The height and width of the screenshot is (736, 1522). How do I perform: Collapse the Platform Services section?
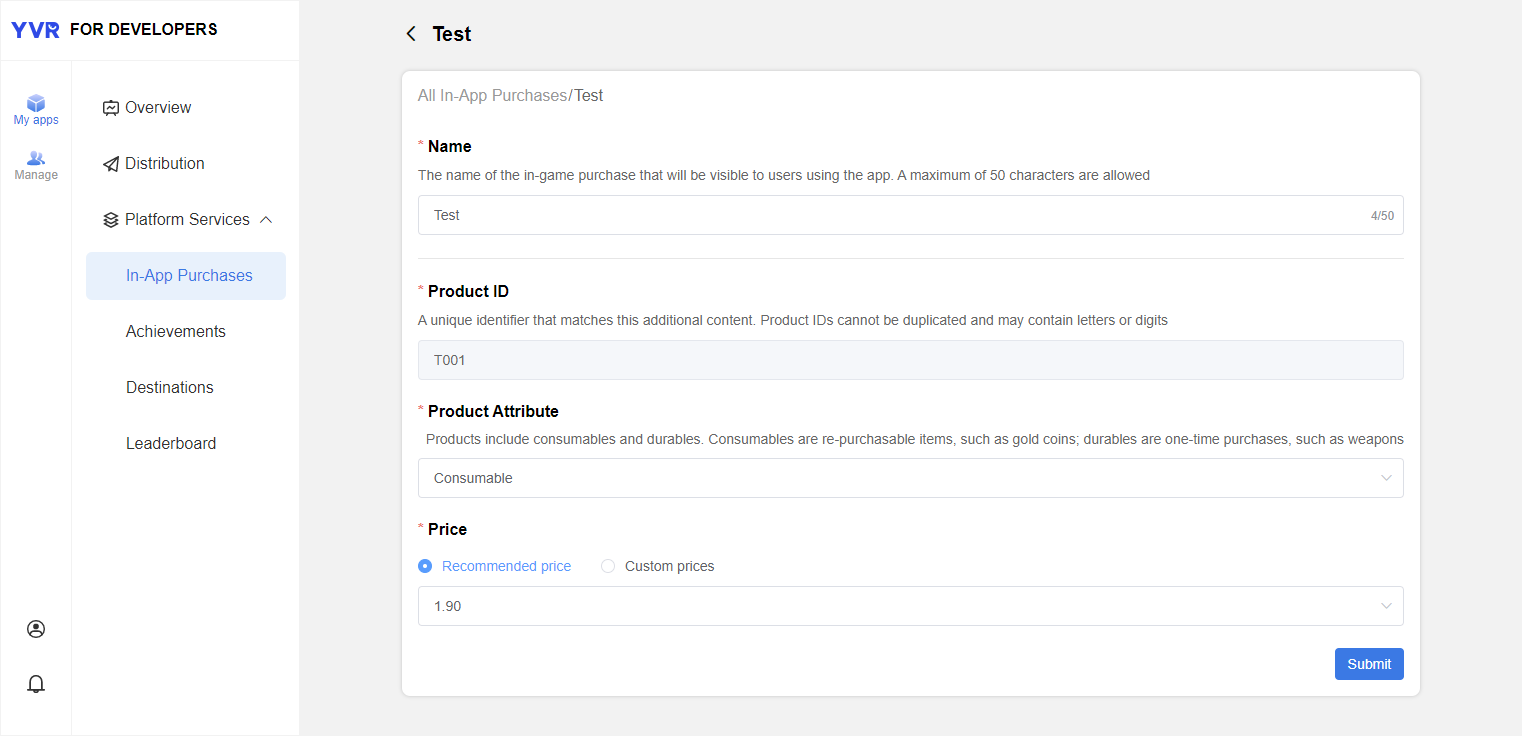tap(266, 220)
